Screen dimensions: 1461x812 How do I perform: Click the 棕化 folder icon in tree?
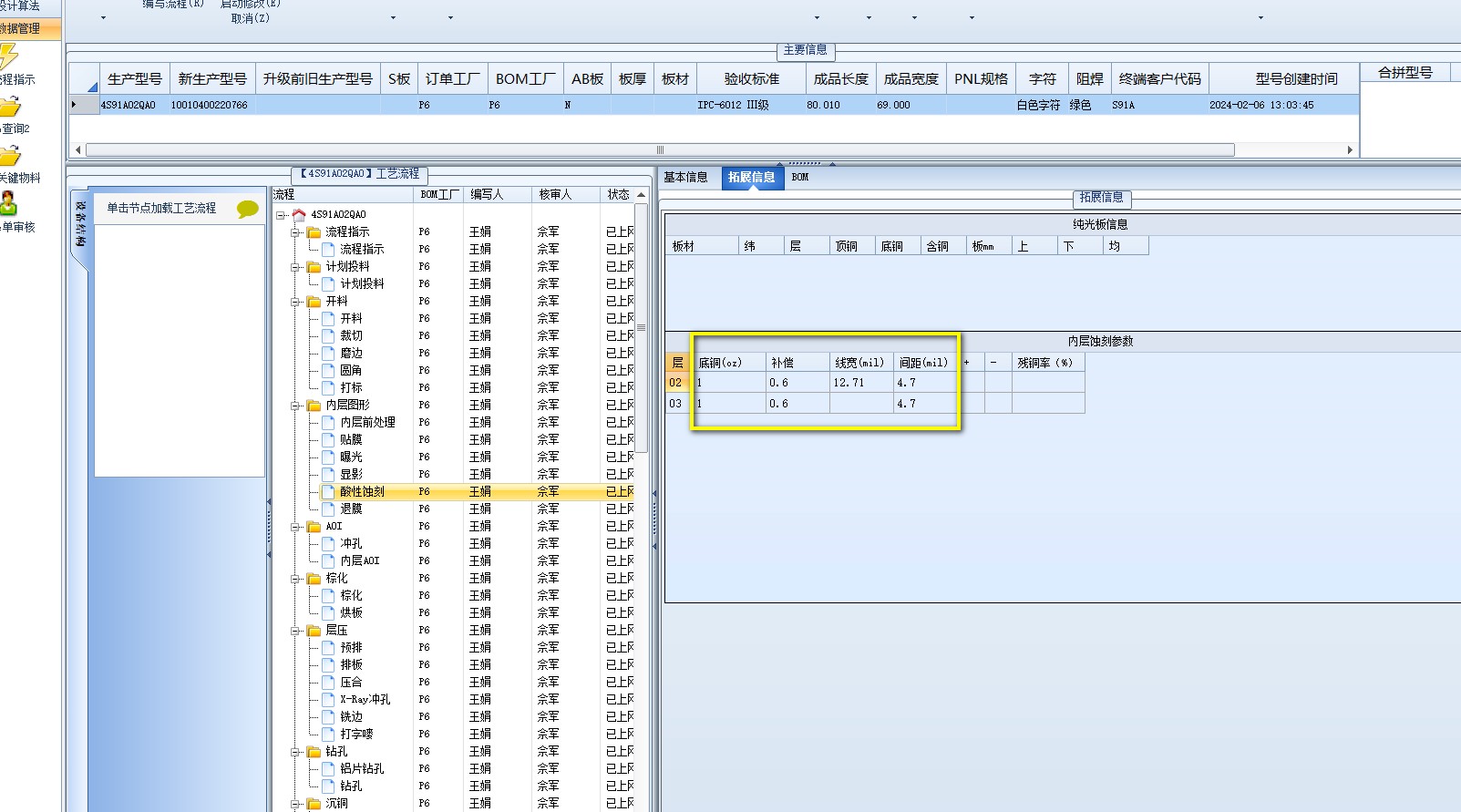click(x=314, y=579)
